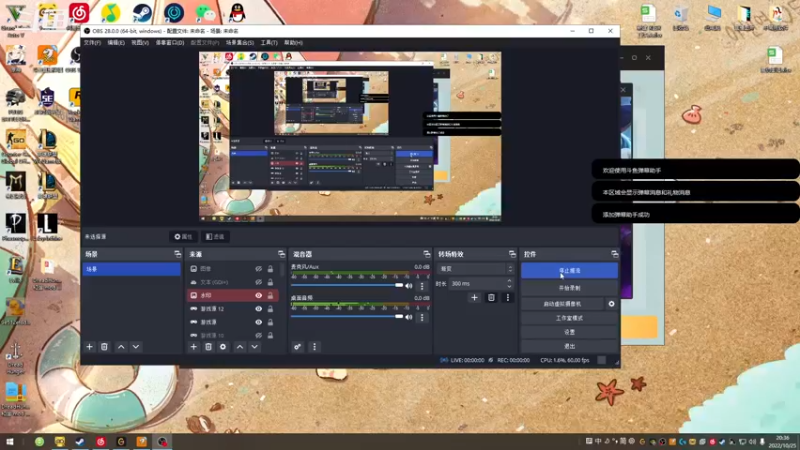Open the Windows Start menu
This screenshot has height=450, width=800.
point(9,442)
